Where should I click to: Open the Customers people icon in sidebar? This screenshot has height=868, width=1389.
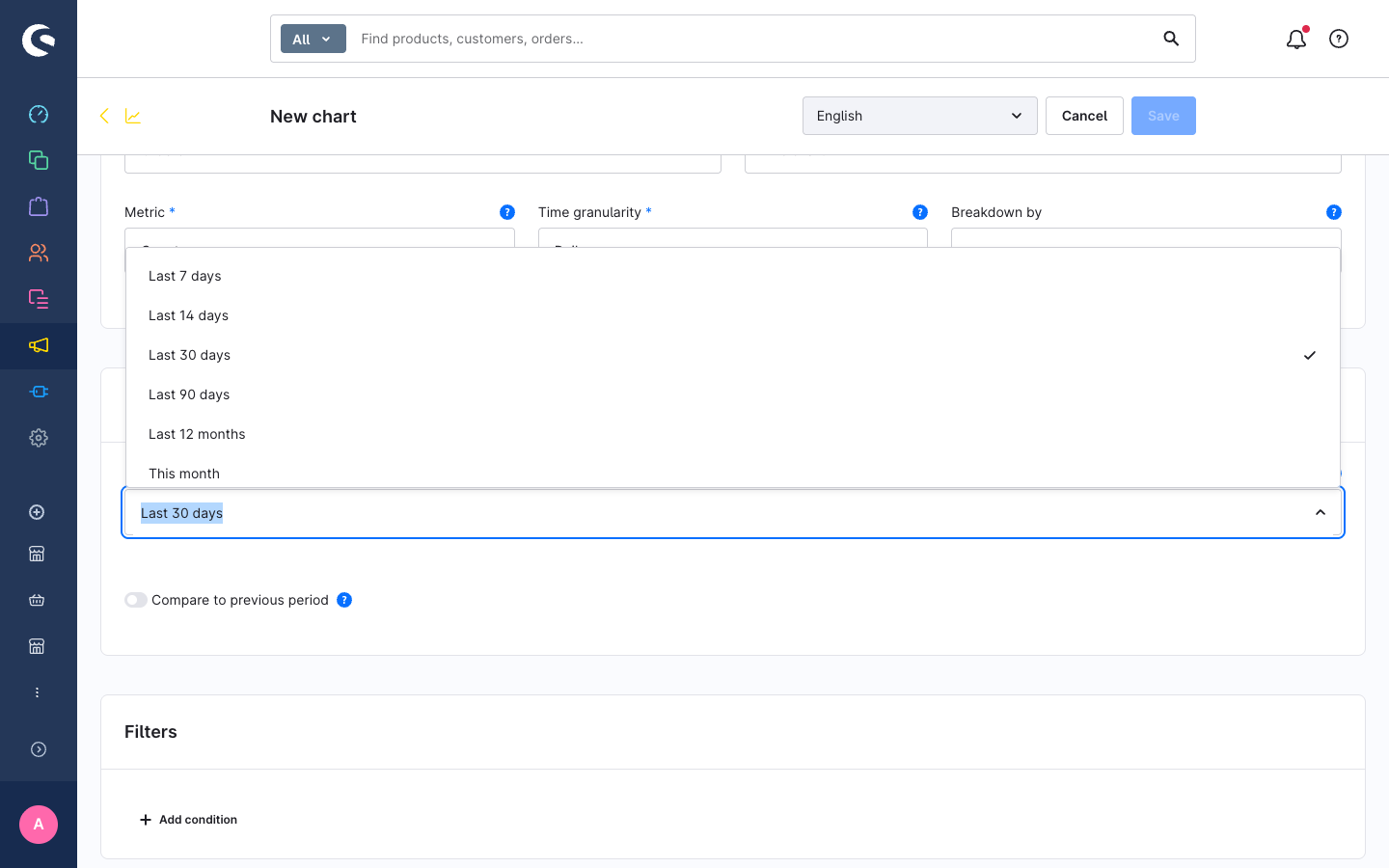39,253
